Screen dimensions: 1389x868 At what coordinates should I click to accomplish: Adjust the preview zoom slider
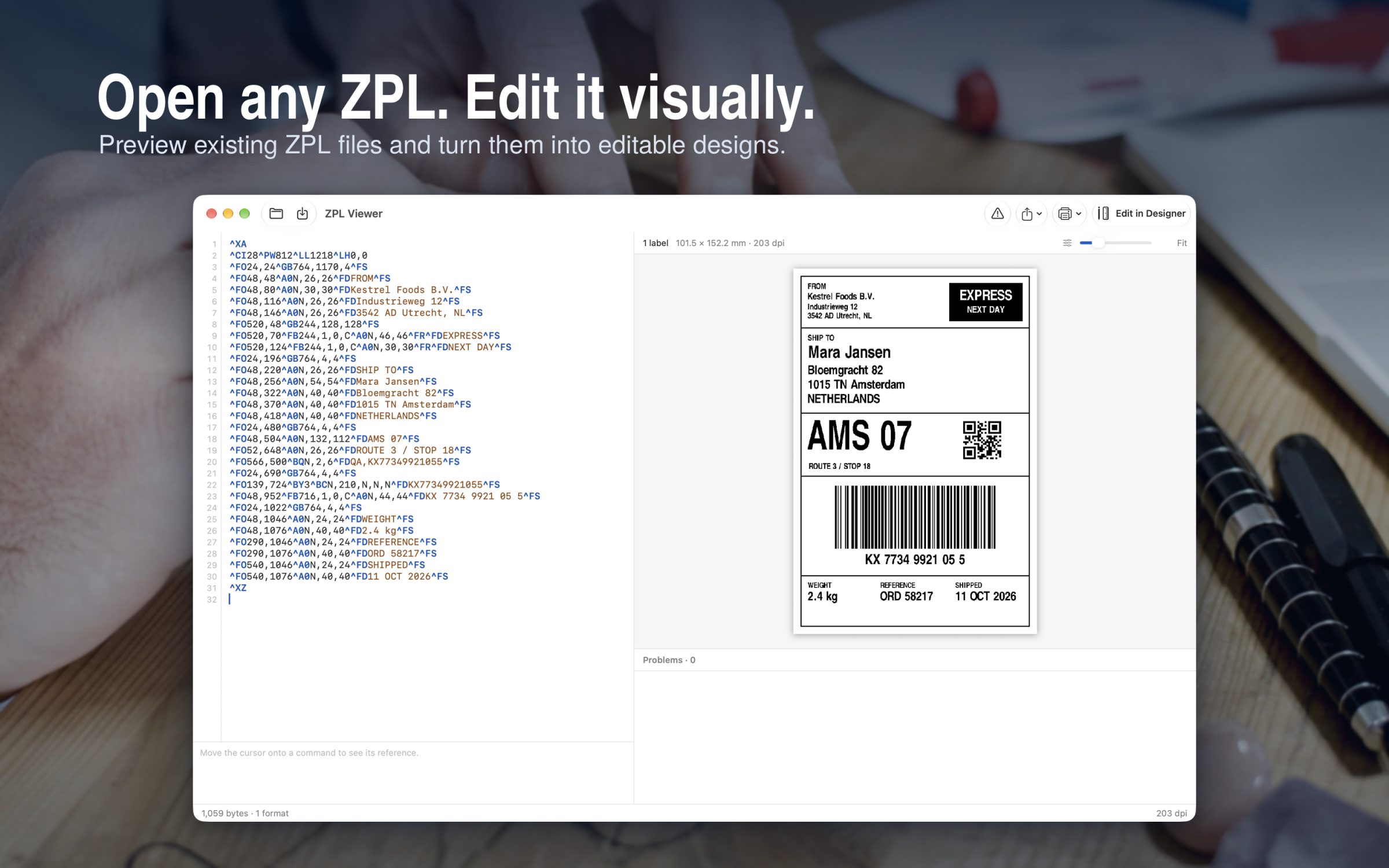[1115, 243]
